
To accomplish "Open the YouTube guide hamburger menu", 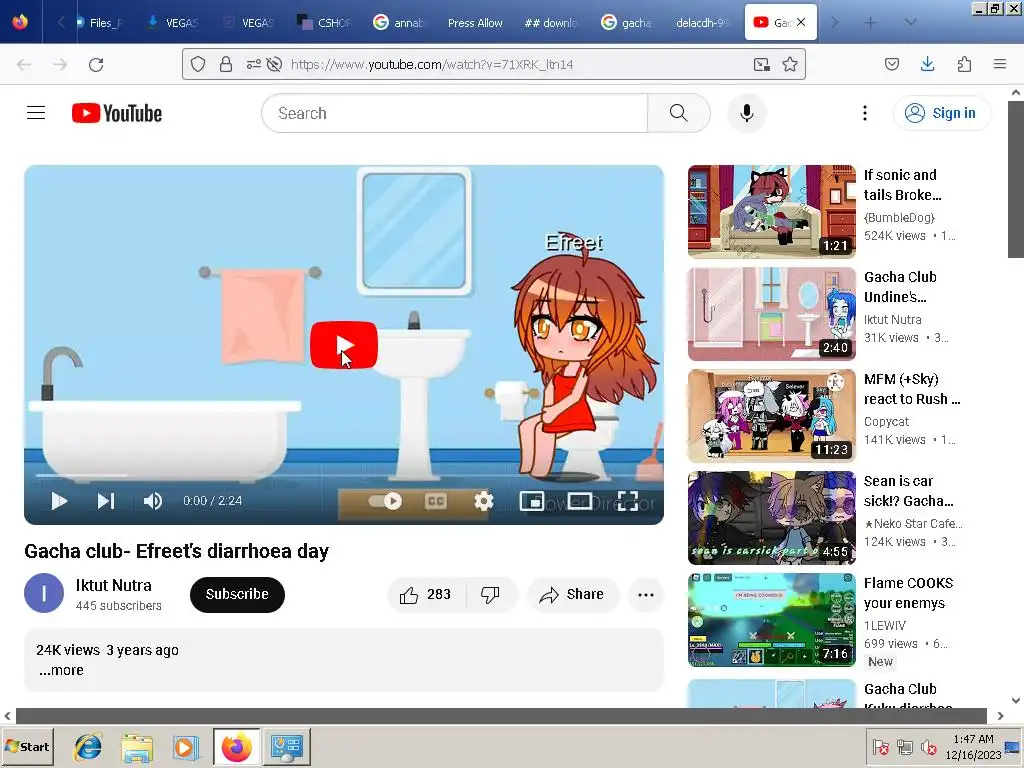I will [x=36, y=113].
